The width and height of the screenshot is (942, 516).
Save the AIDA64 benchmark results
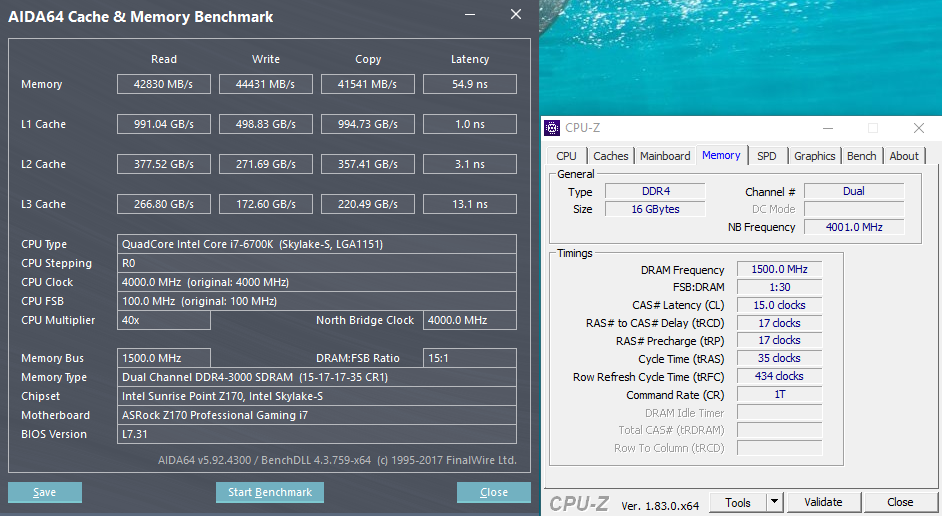(45, 492)
